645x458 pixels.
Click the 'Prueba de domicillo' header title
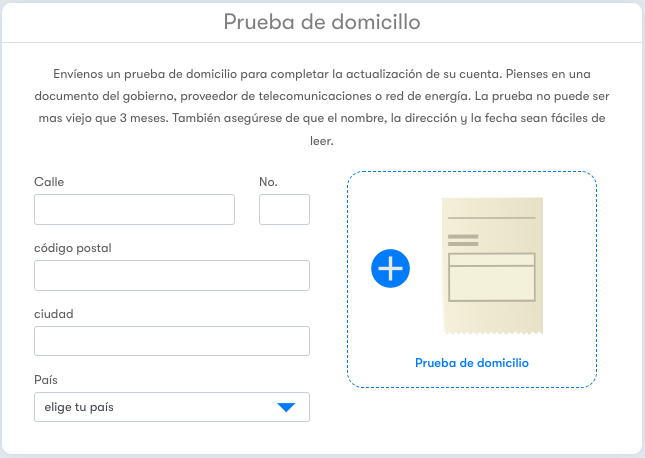pos(322,22)
